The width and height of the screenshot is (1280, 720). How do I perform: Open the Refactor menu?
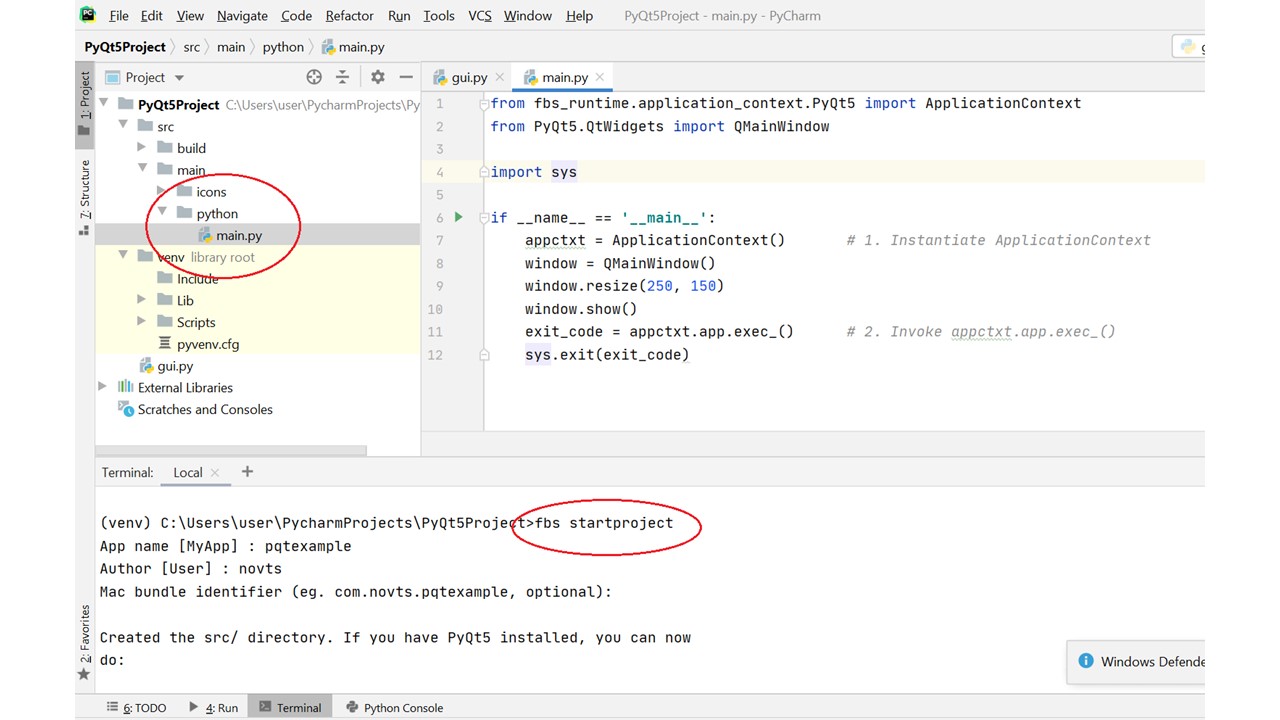click(349, 16)
